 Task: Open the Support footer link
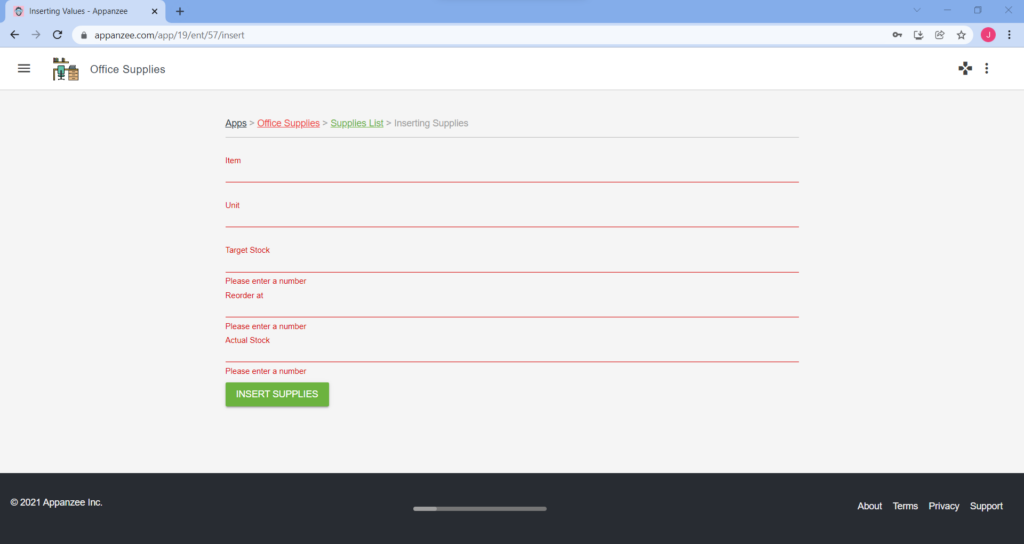(x=986, y=506)
